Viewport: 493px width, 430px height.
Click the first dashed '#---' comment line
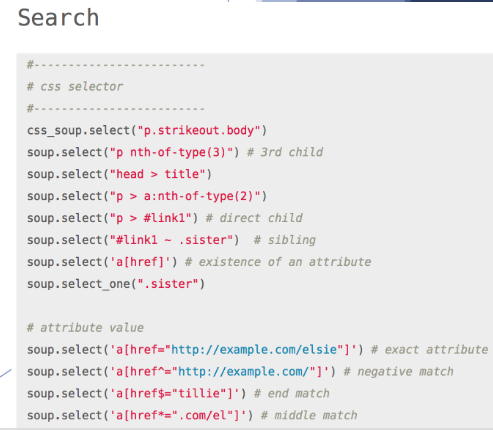pos(116,65)
